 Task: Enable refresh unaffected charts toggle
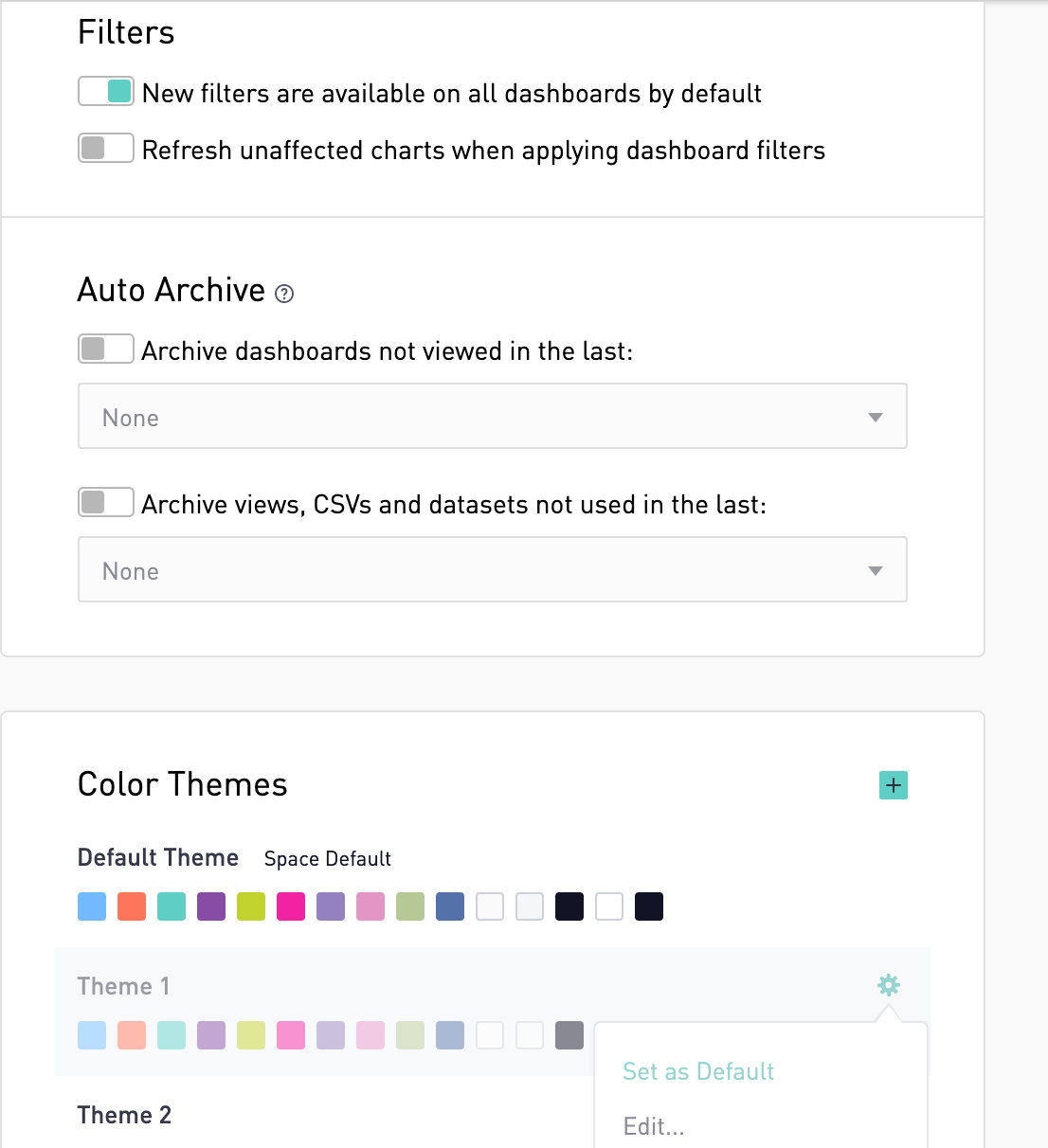[106, 149]
